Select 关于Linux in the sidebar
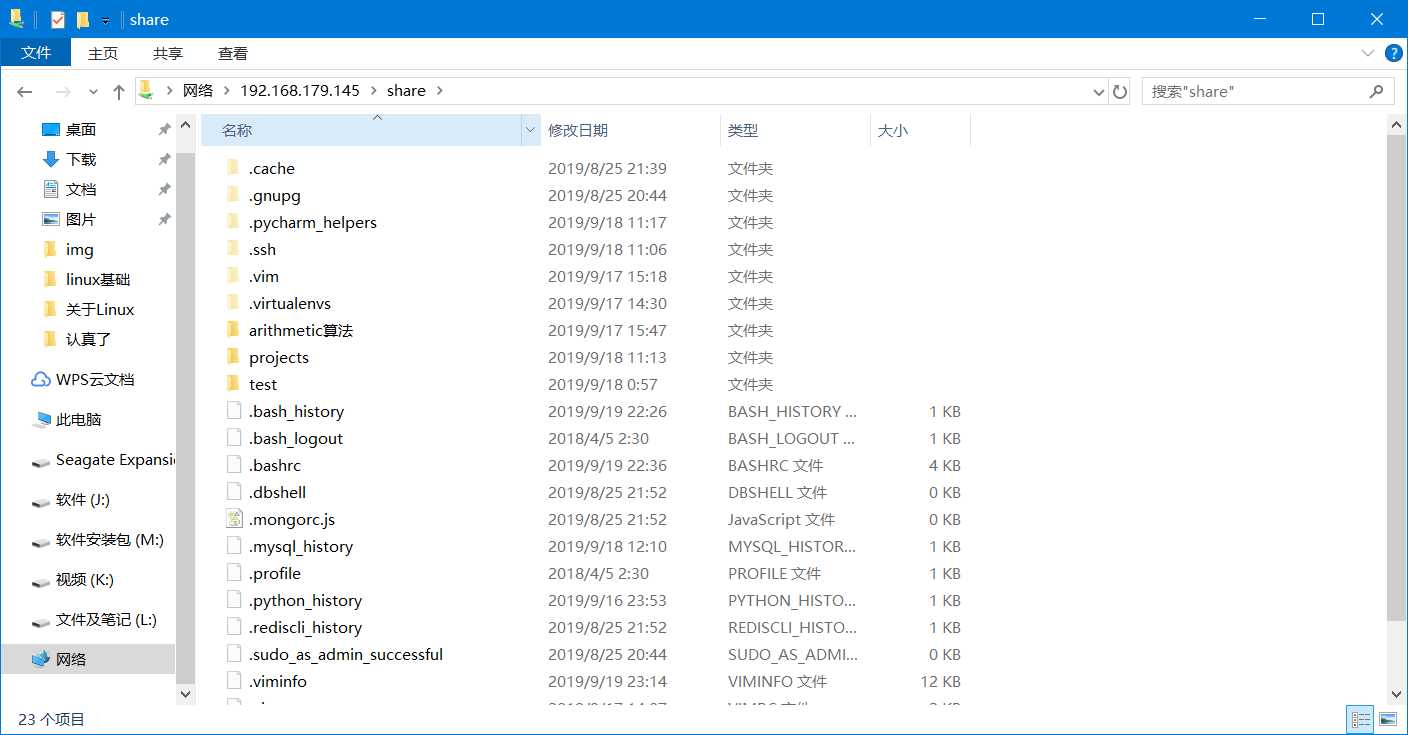The image size is (1408, 735). coord(100,310)
